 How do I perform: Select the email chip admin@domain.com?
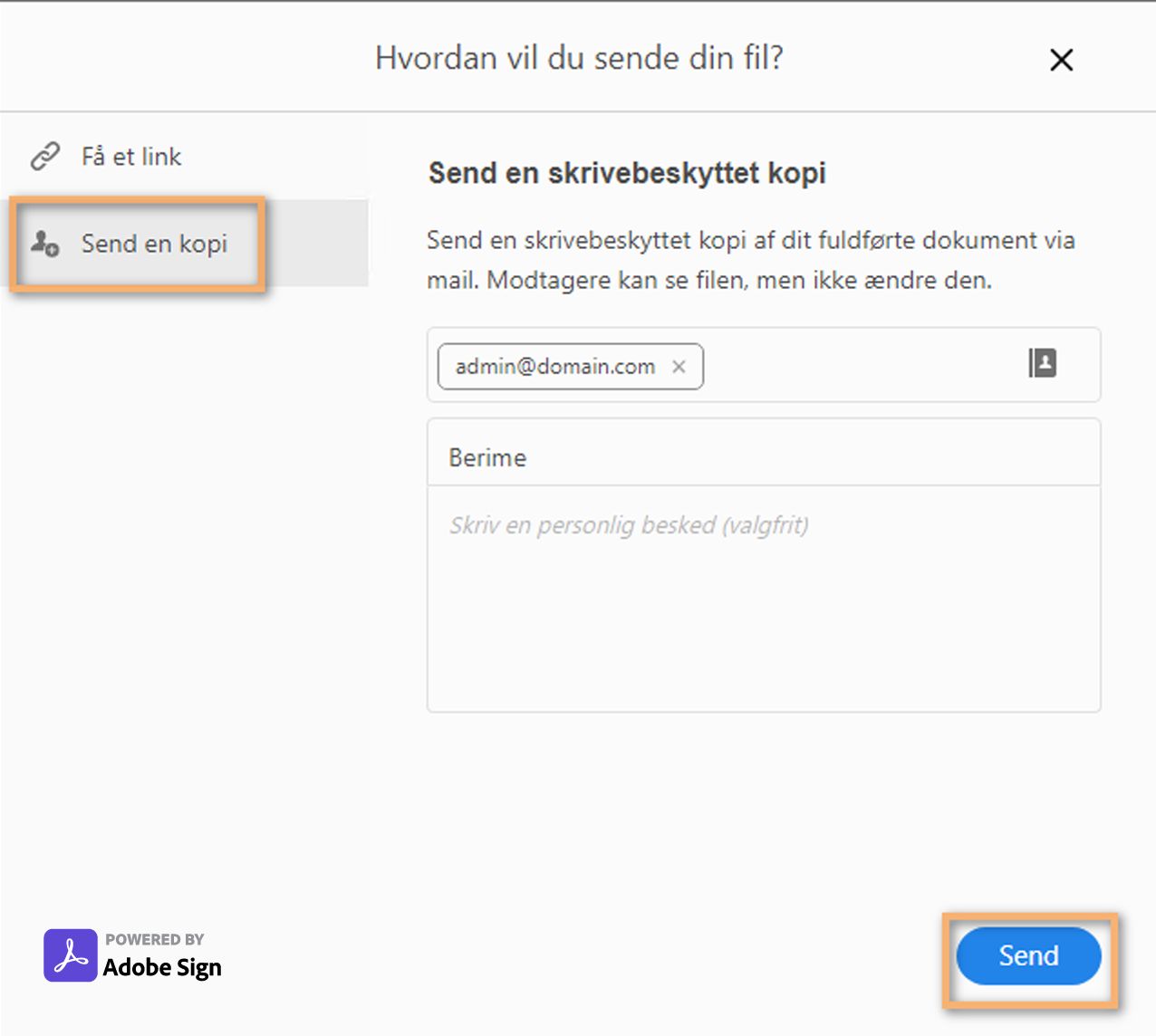point(554,367)
